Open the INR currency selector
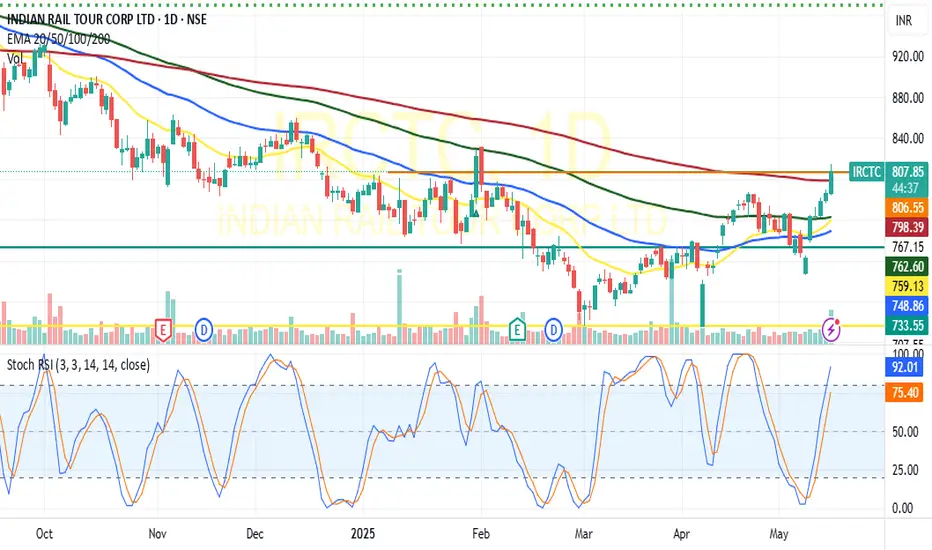The image size is (932, 550). [x=903, y=21]
